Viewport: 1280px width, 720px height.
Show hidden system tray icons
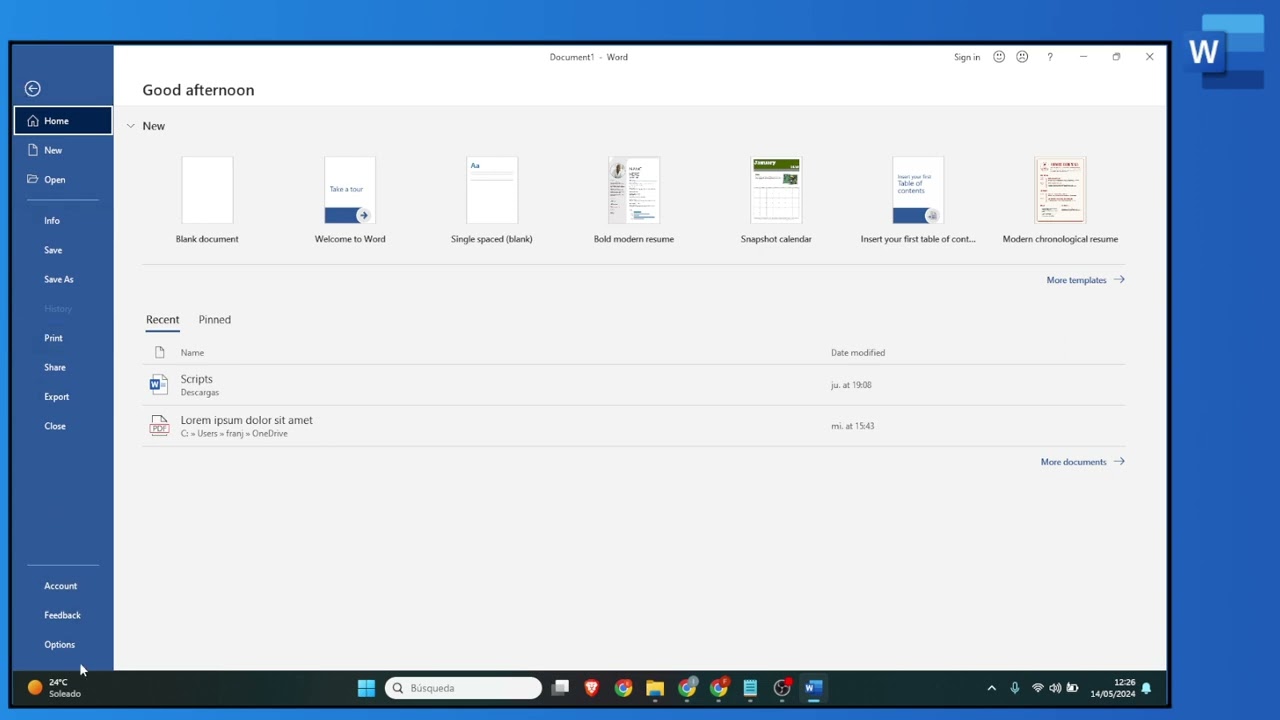992,688
